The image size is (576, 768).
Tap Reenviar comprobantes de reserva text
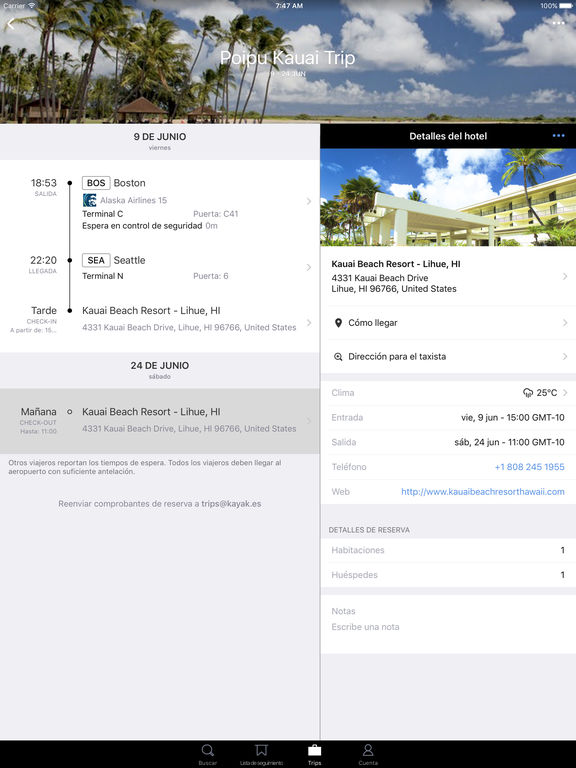pos(160,504)
